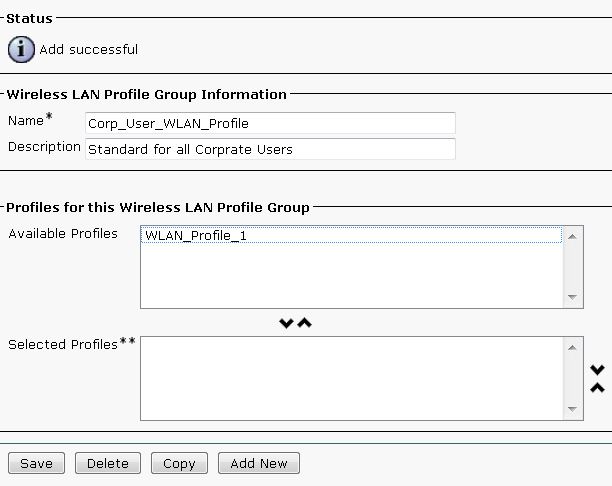Copy this profile group
Image resolution: width=612 pixels, height=486 pixels.
(x=179, y=463)
